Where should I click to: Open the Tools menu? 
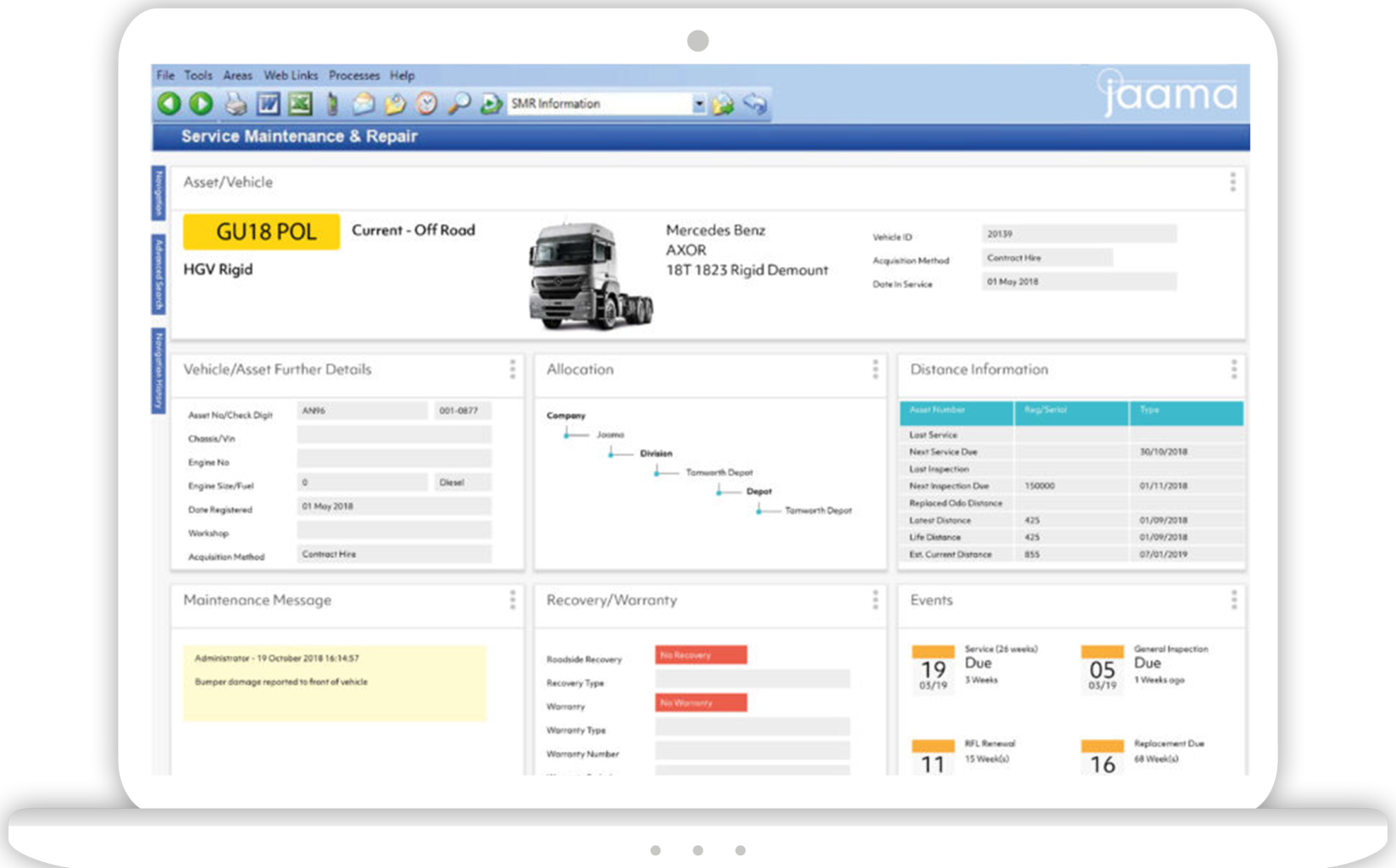(x=198, y=75)
